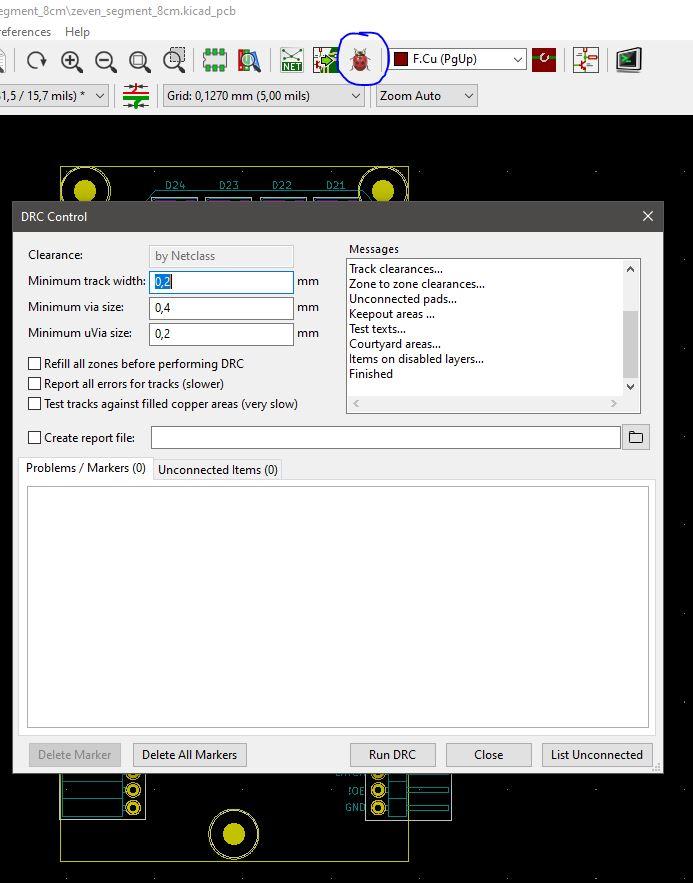
Task: Enable Refill all zones before performing DRC
Action: point(34,364)
